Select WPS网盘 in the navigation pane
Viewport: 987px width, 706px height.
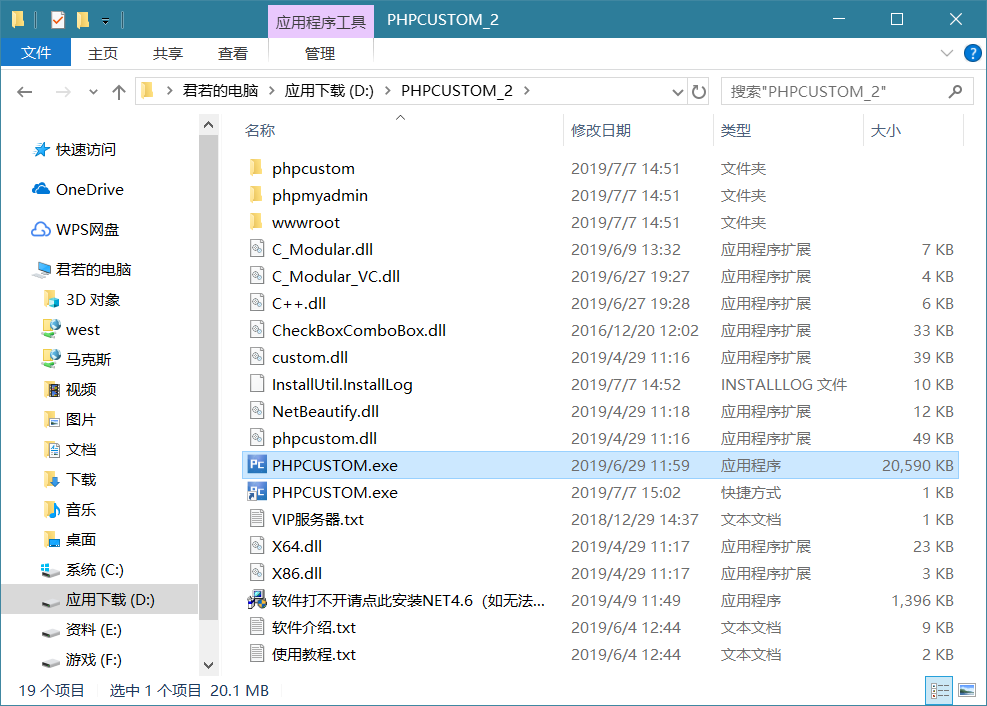click(76, 230)
